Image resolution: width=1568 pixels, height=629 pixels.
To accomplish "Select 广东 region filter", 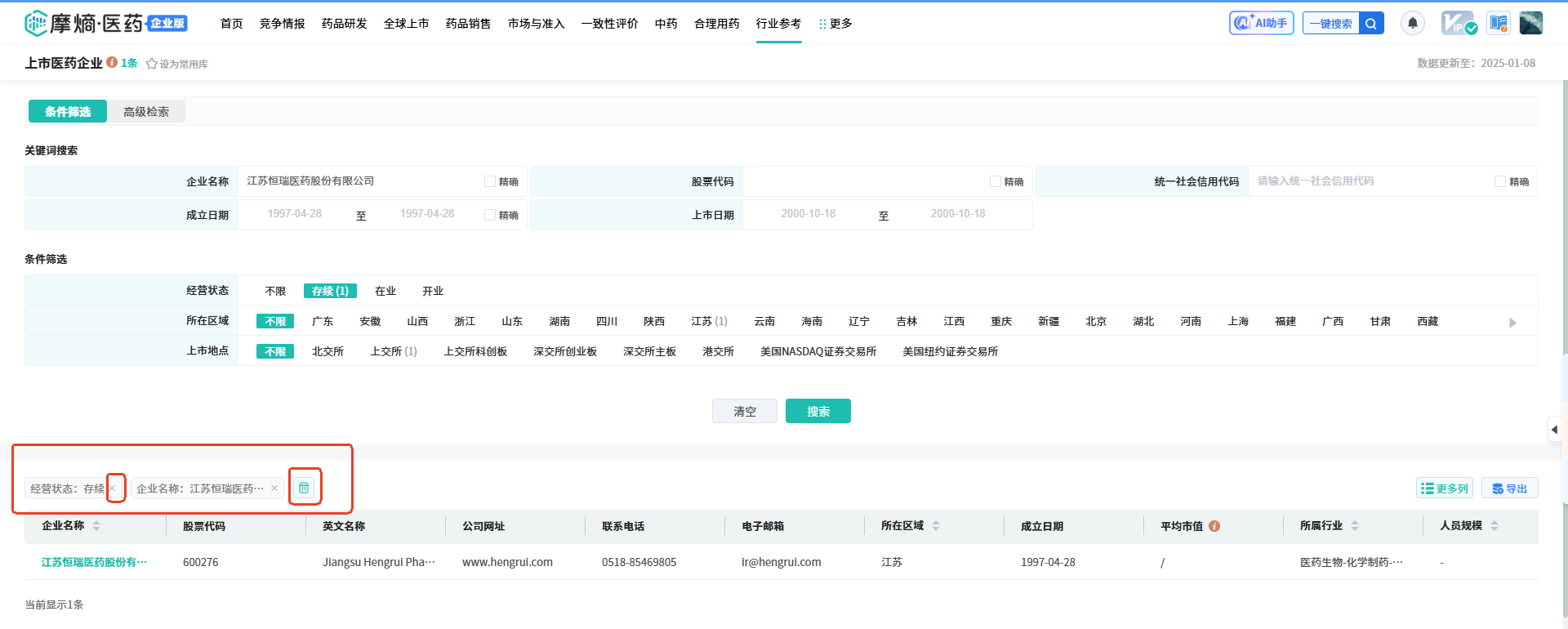I will (x=323, y=321).
